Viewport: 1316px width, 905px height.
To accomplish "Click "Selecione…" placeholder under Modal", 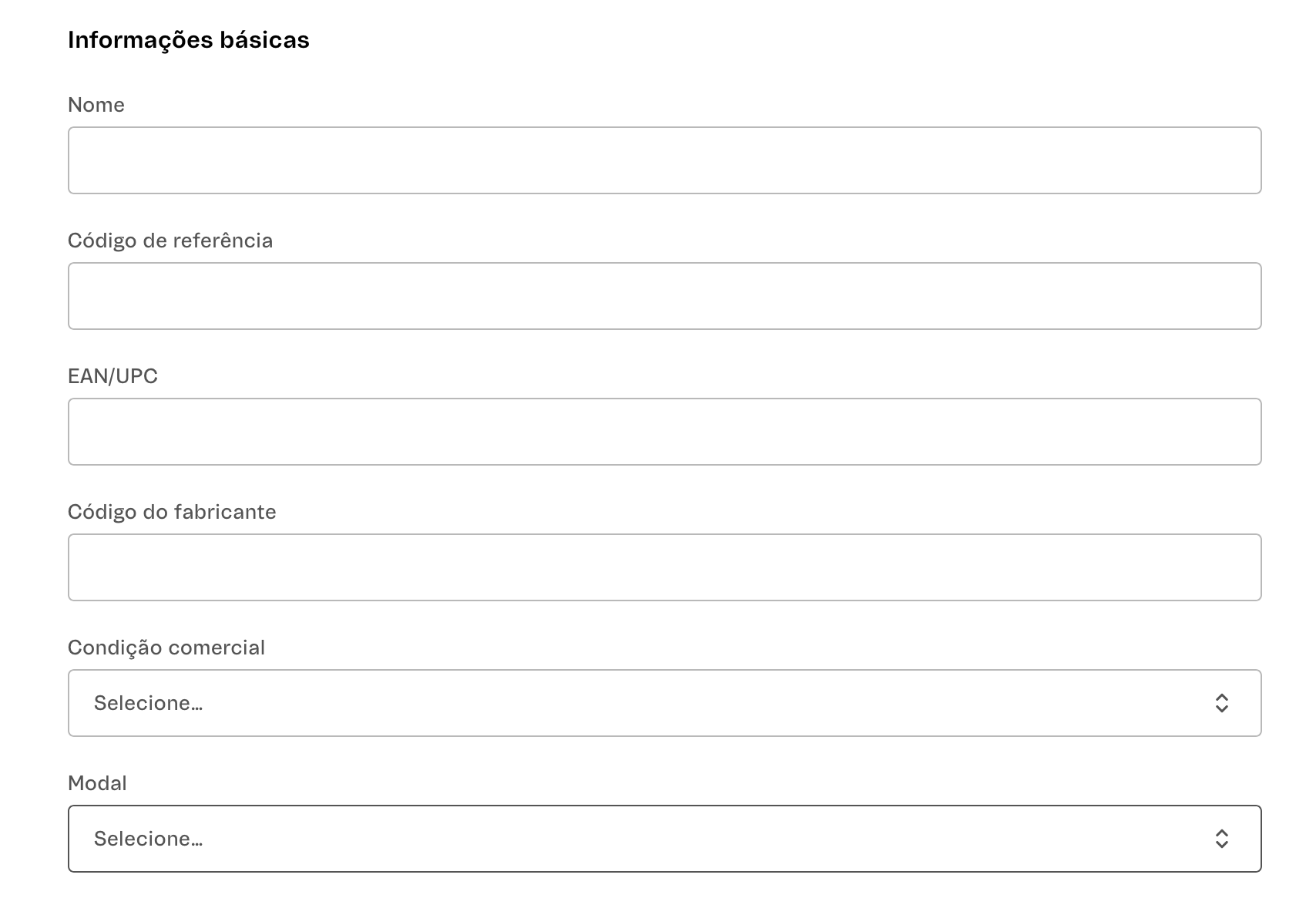I will click(x=148, y=839).
